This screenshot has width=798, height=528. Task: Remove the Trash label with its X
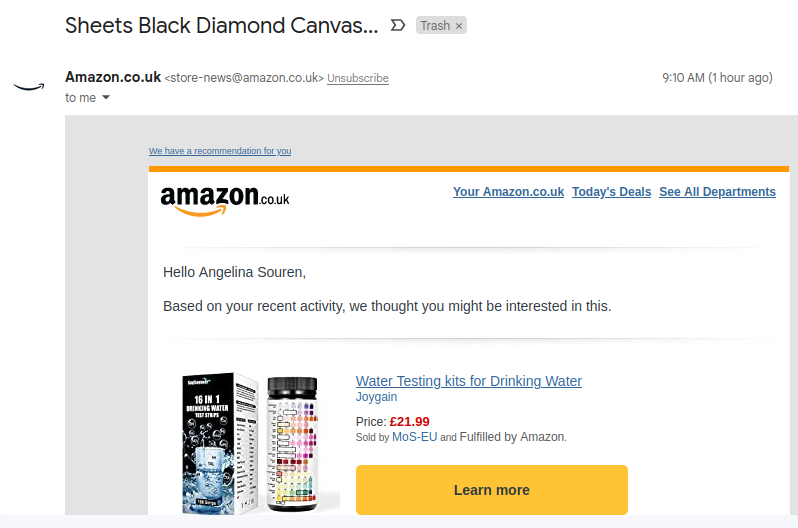click(x=459, y=26)
